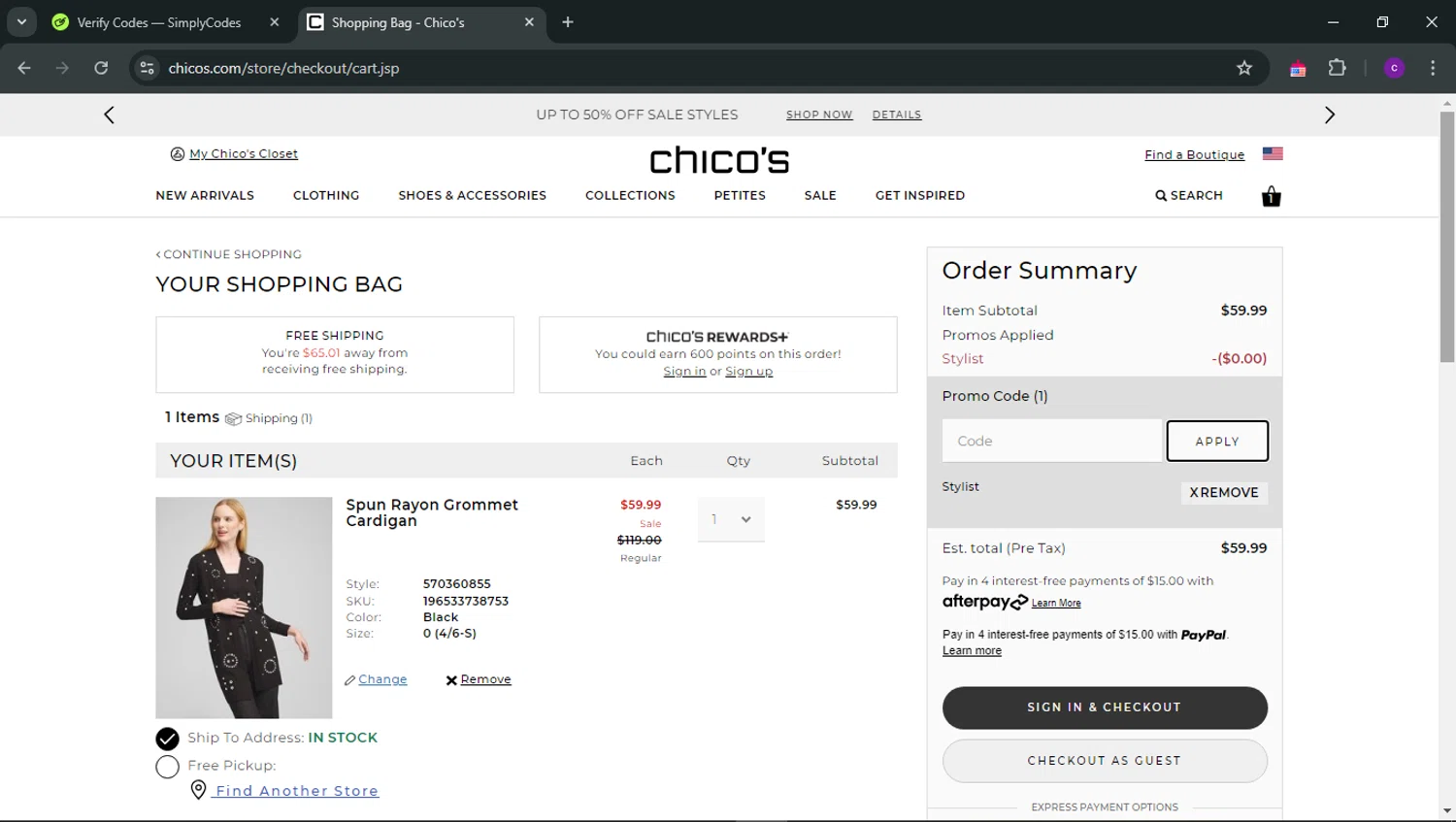The width and height of the screenshot is (1456, 822).
Task: Bookmark this page with the star icon
Action: click(x=1244, y=68)
